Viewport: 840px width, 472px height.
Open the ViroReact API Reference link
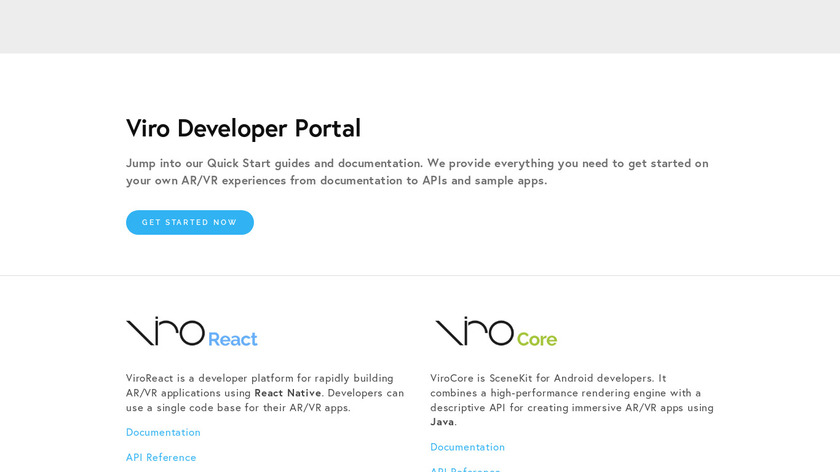click(161, 457)
